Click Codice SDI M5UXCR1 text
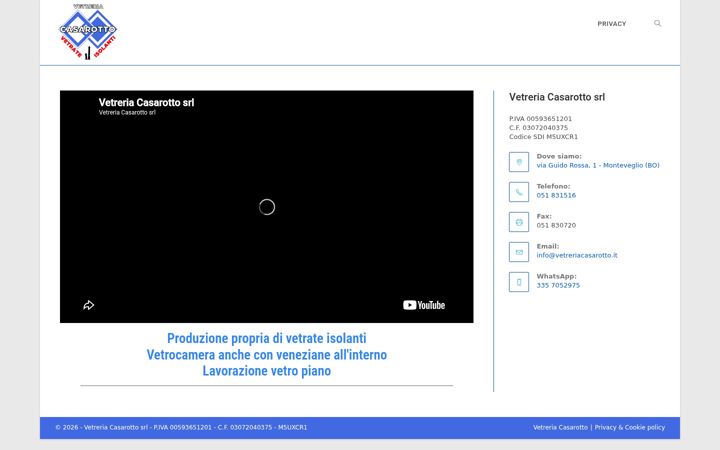720x450 pixels. point(543,137)
